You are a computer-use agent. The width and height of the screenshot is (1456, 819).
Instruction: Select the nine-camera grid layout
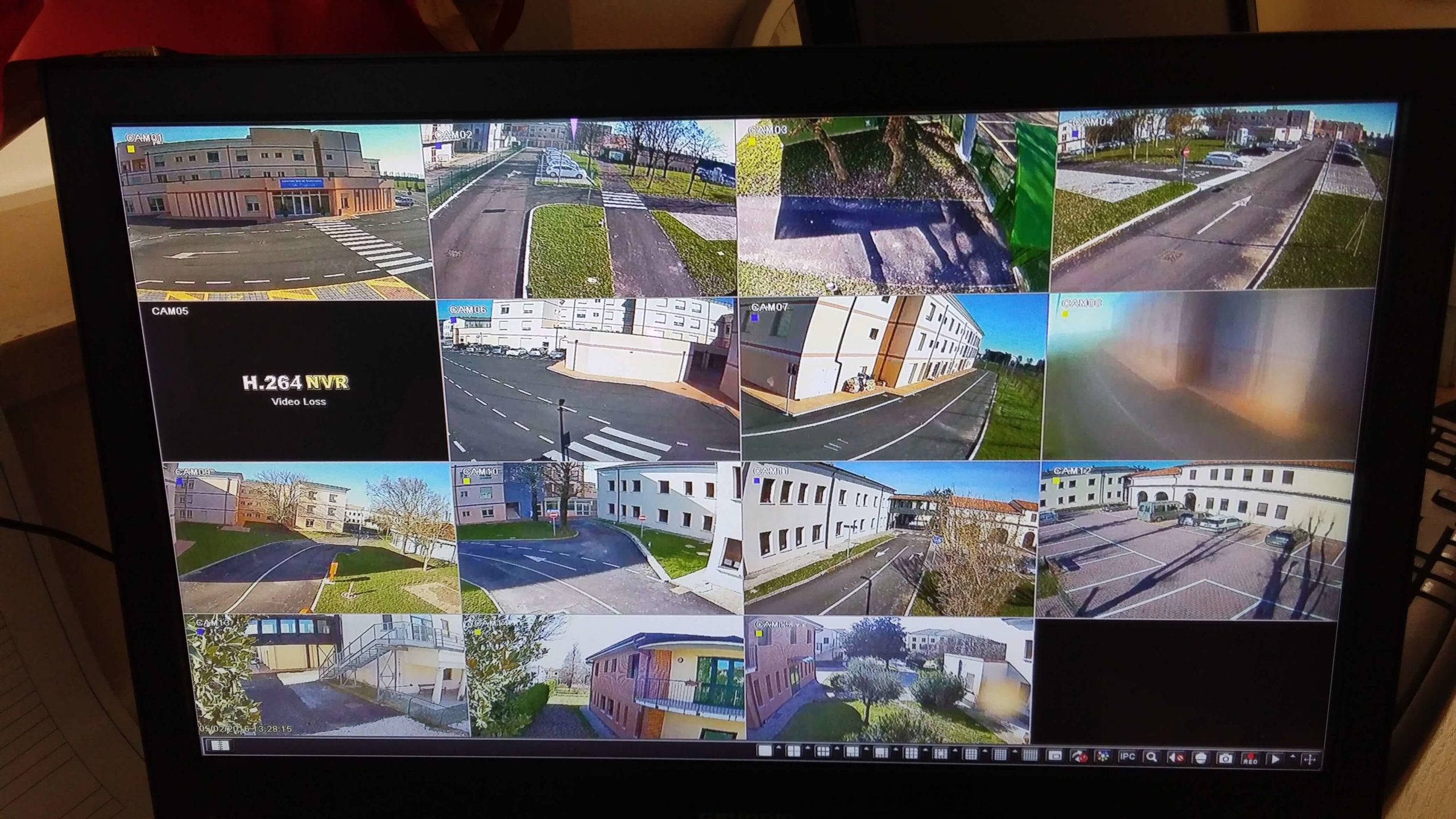point(911,753)
